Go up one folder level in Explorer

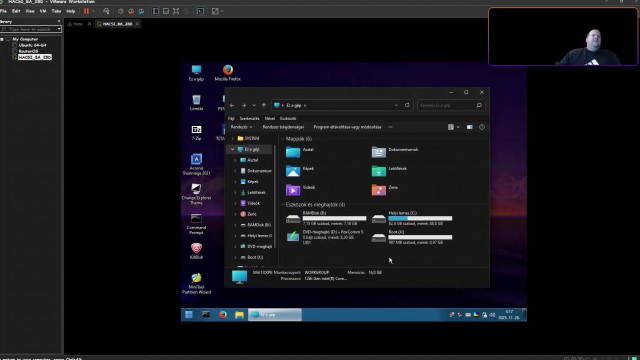coord(264,105)
